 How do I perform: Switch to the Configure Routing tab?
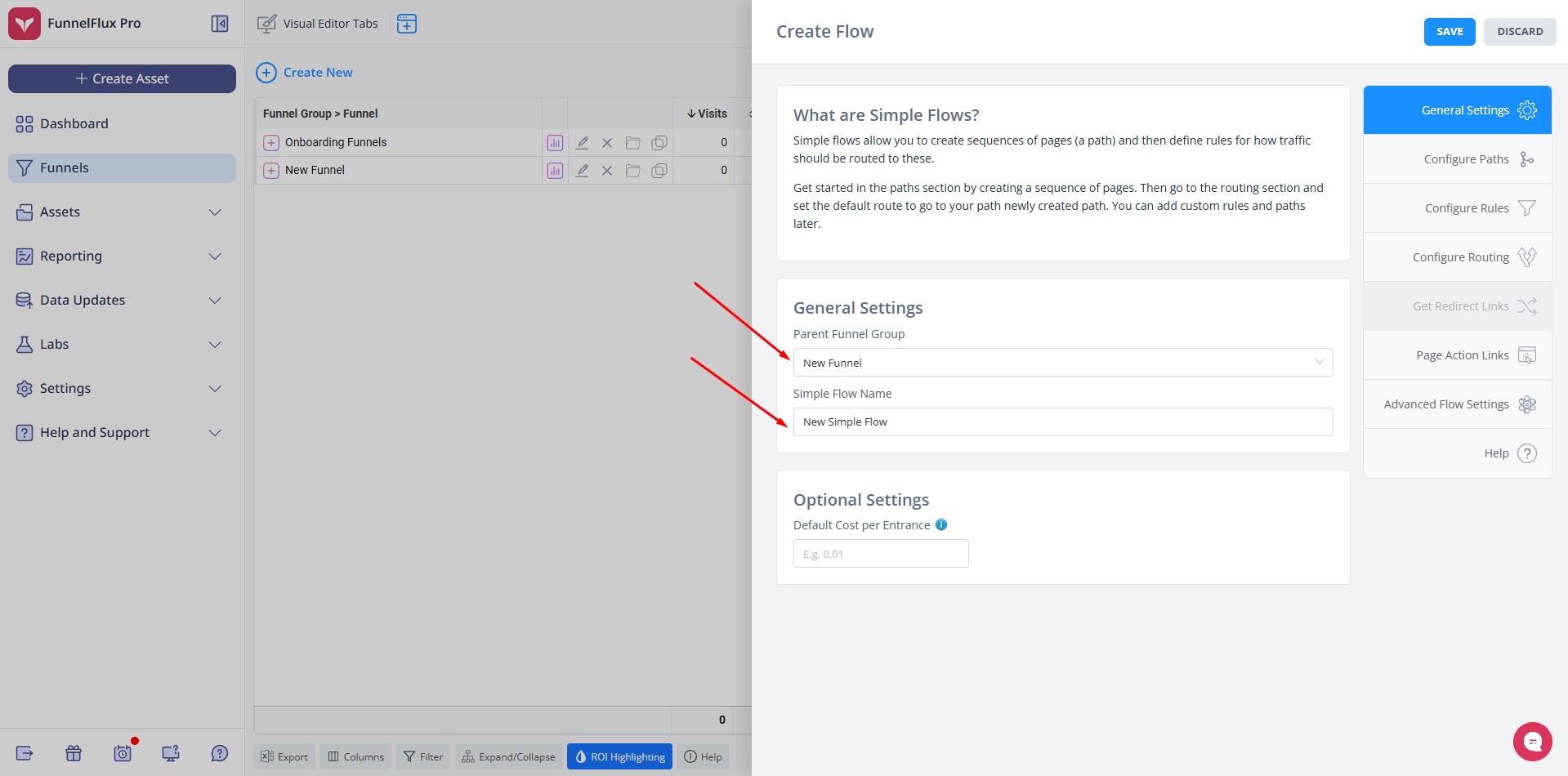click(1457, 257)
